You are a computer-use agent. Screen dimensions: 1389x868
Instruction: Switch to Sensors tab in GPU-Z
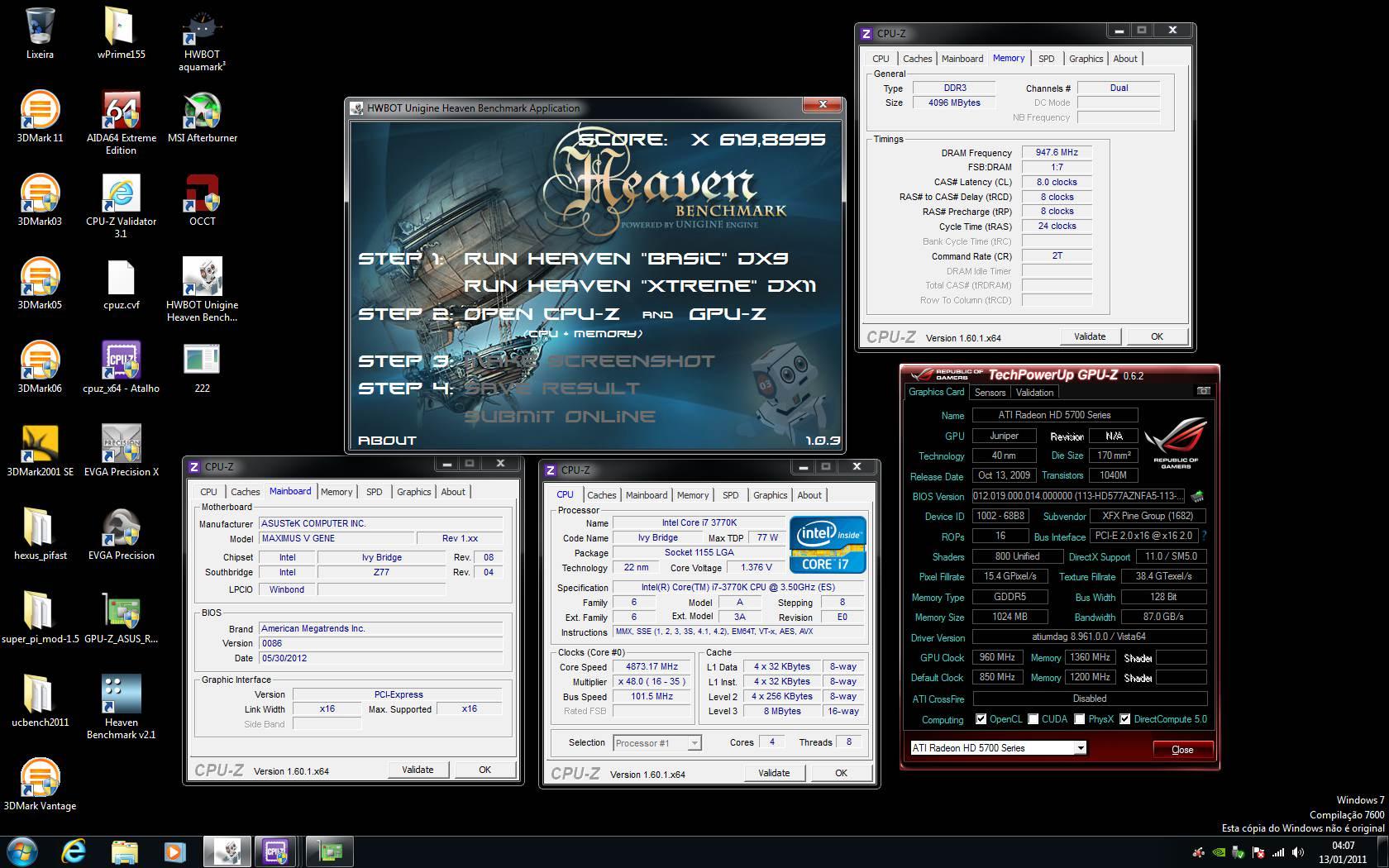point(990,393)
